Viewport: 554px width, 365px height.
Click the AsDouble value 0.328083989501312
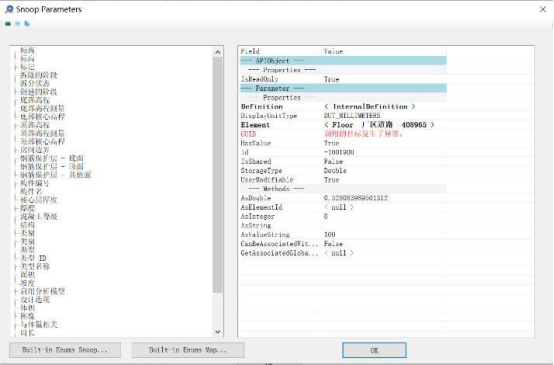pyautogui.click(x=355, y=198)
